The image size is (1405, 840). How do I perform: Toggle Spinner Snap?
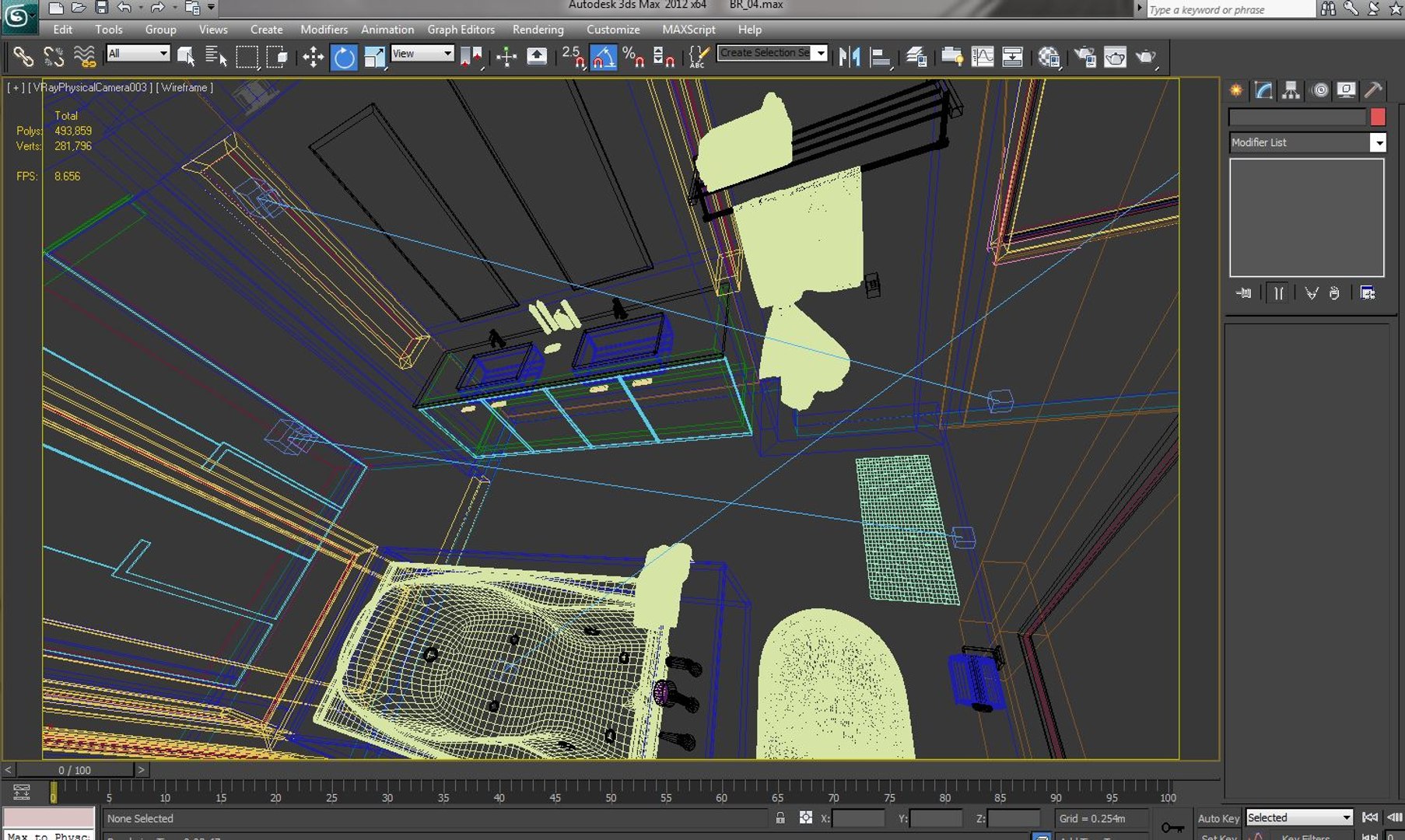pos(663,57)
